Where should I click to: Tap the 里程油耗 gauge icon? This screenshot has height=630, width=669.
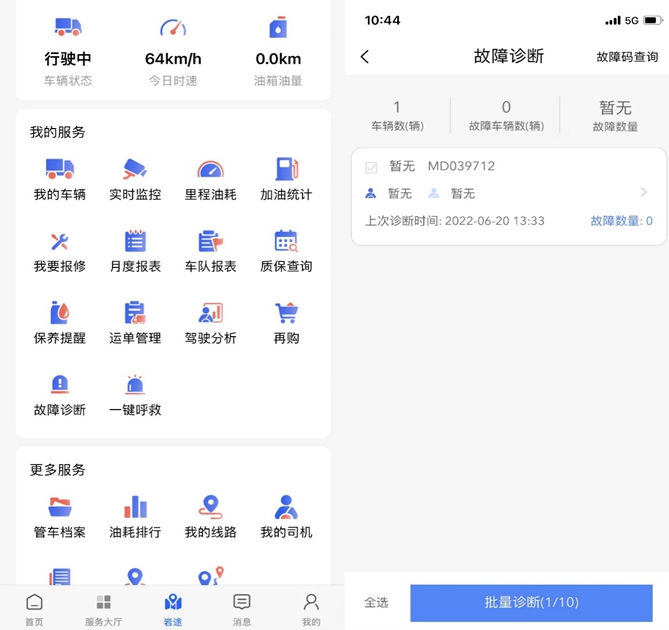pos(210,169)
